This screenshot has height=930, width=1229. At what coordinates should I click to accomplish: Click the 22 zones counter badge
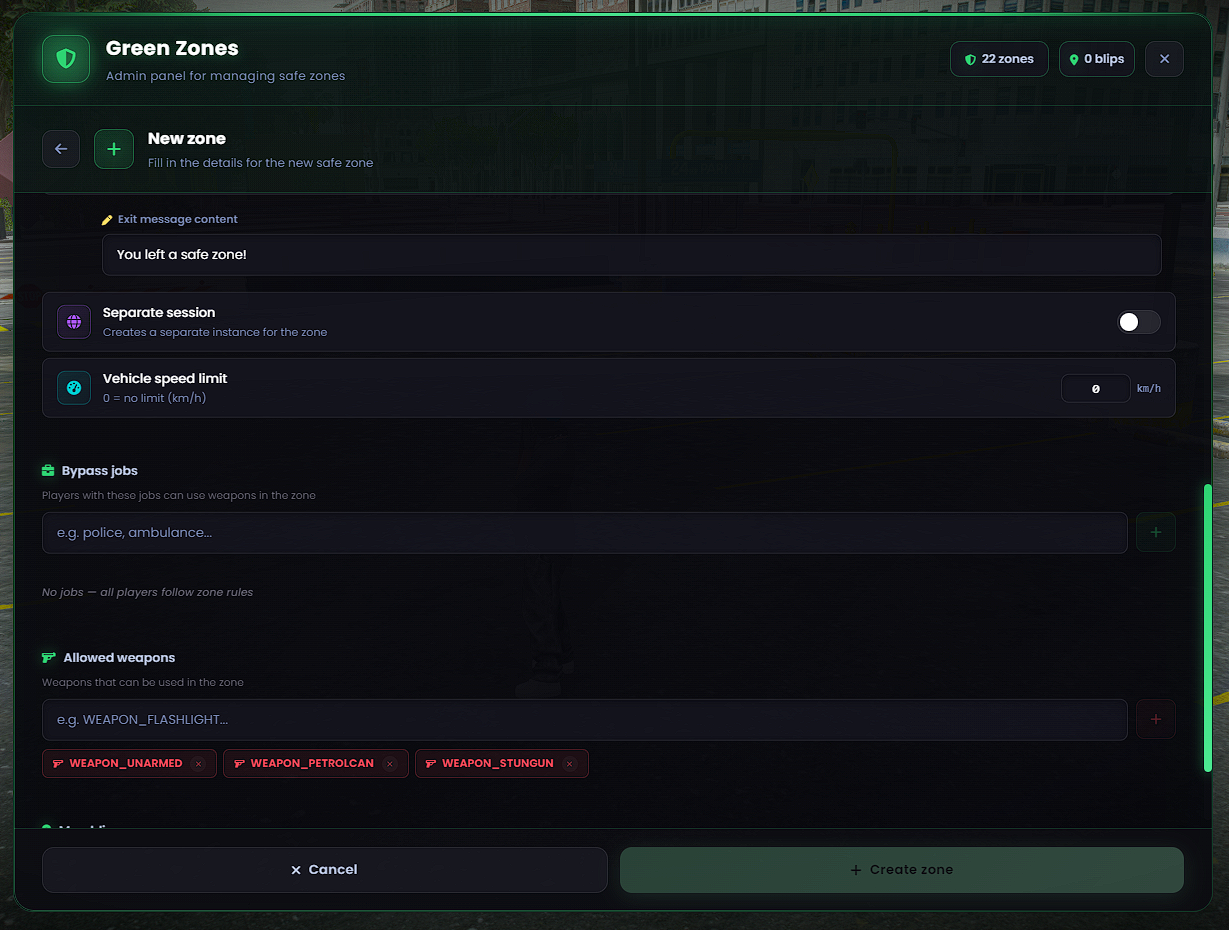tap(999, 59)
